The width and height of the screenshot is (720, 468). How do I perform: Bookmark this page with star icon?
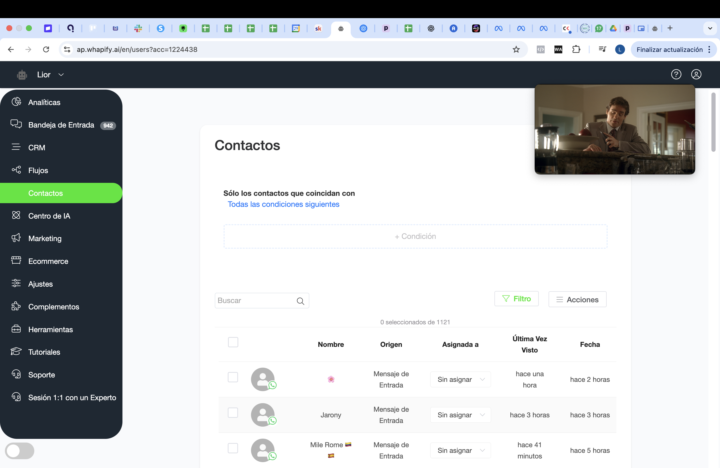(516, 49)
